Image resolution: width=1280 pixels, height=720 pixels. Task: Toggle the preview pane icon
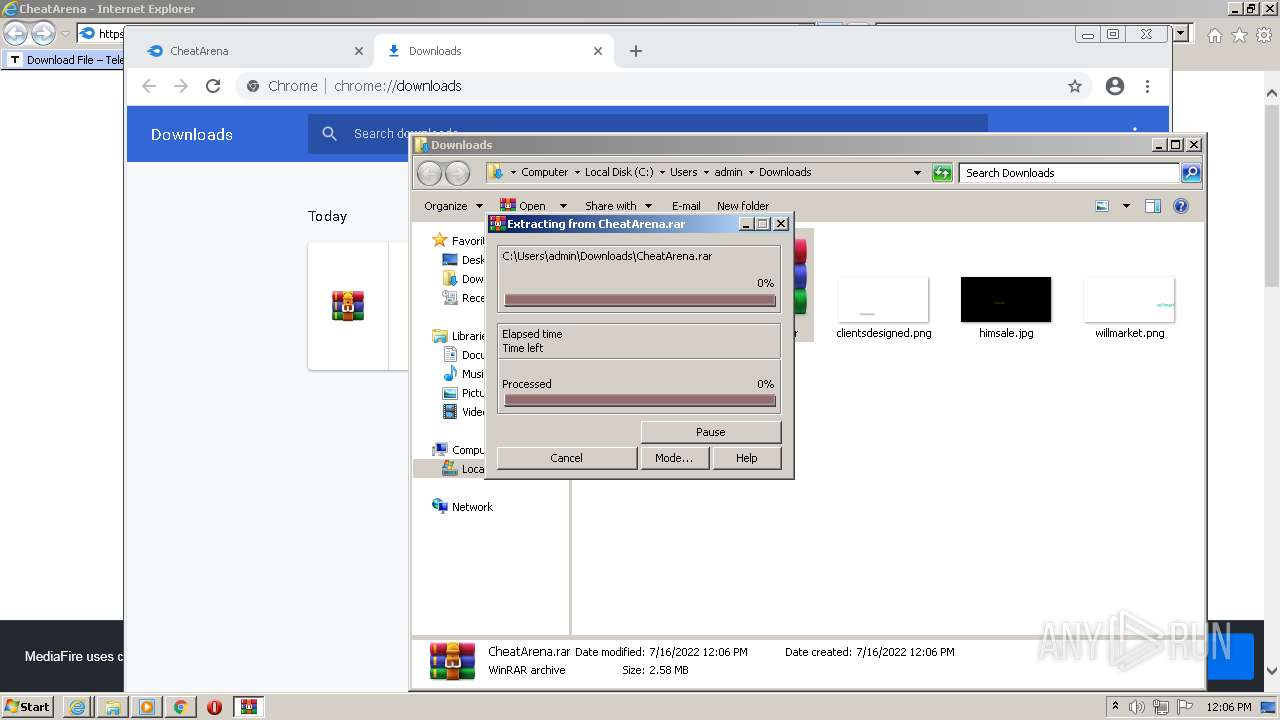1153,206
